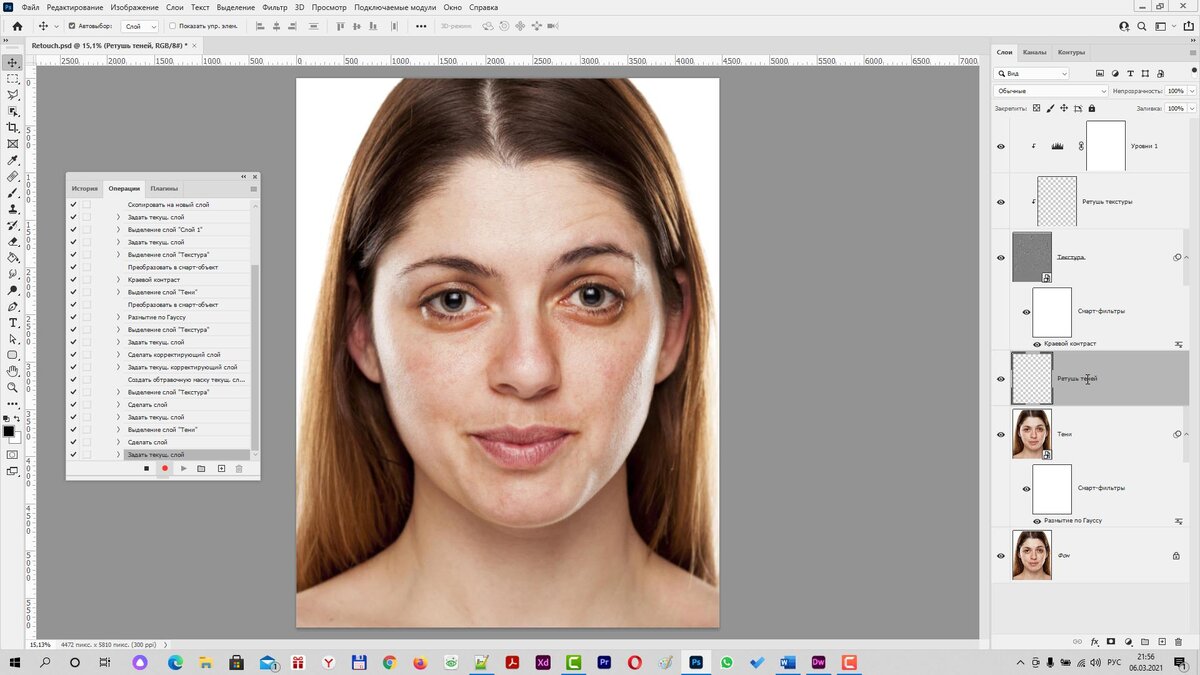Open the blend mode dropdown Обычные
The width and height of the screenshot is (1200, 675).
1051,91
